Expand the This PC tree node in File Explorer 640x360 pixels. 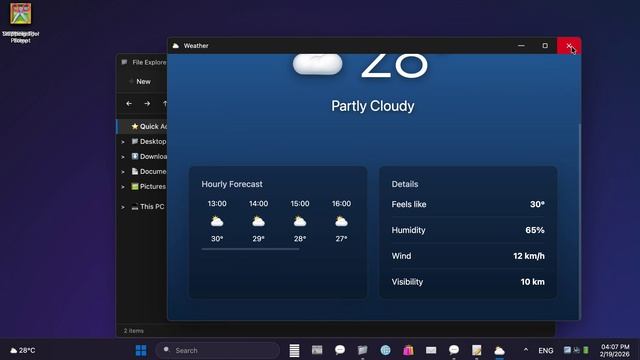[123, 207]
